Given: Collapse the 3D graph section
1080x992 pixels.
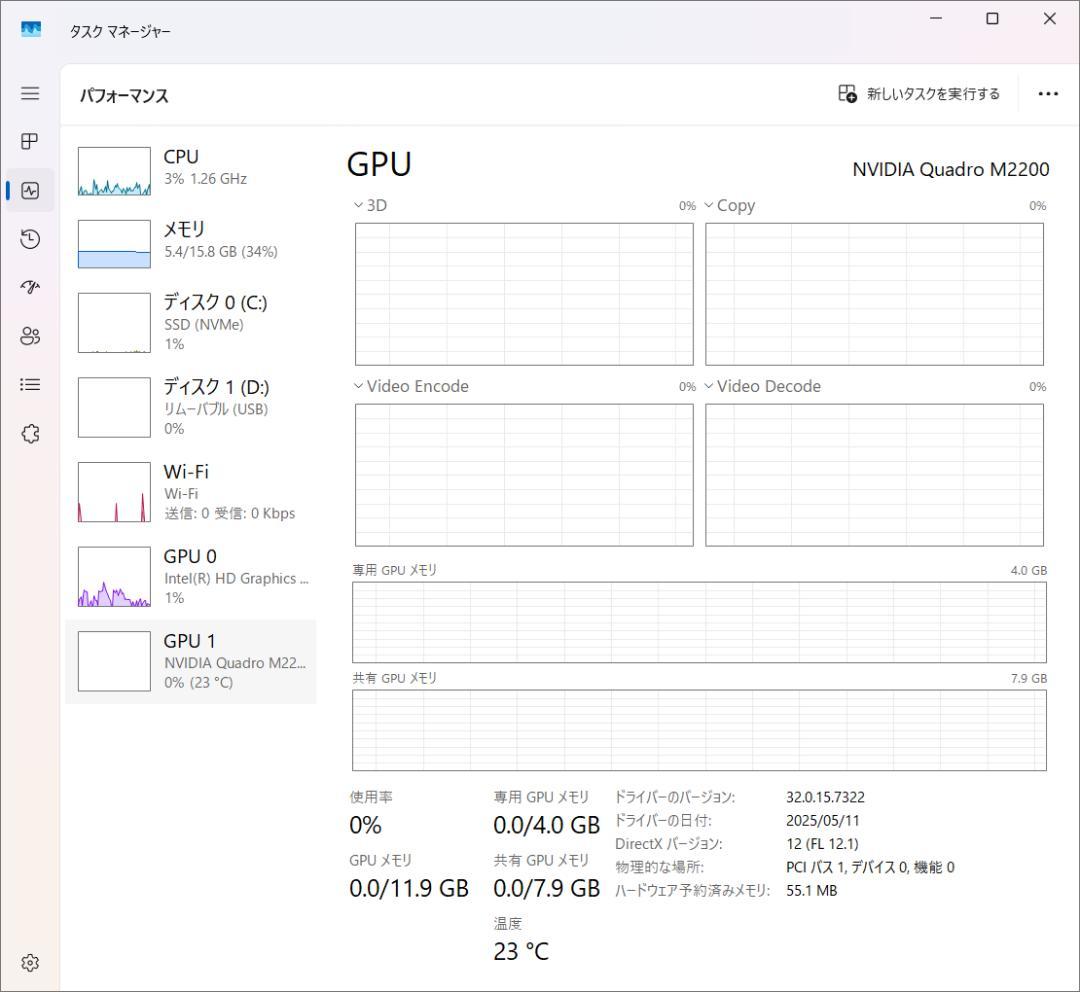Looking at the screenshot, I should pyautogui.click(x=358, y=205).
